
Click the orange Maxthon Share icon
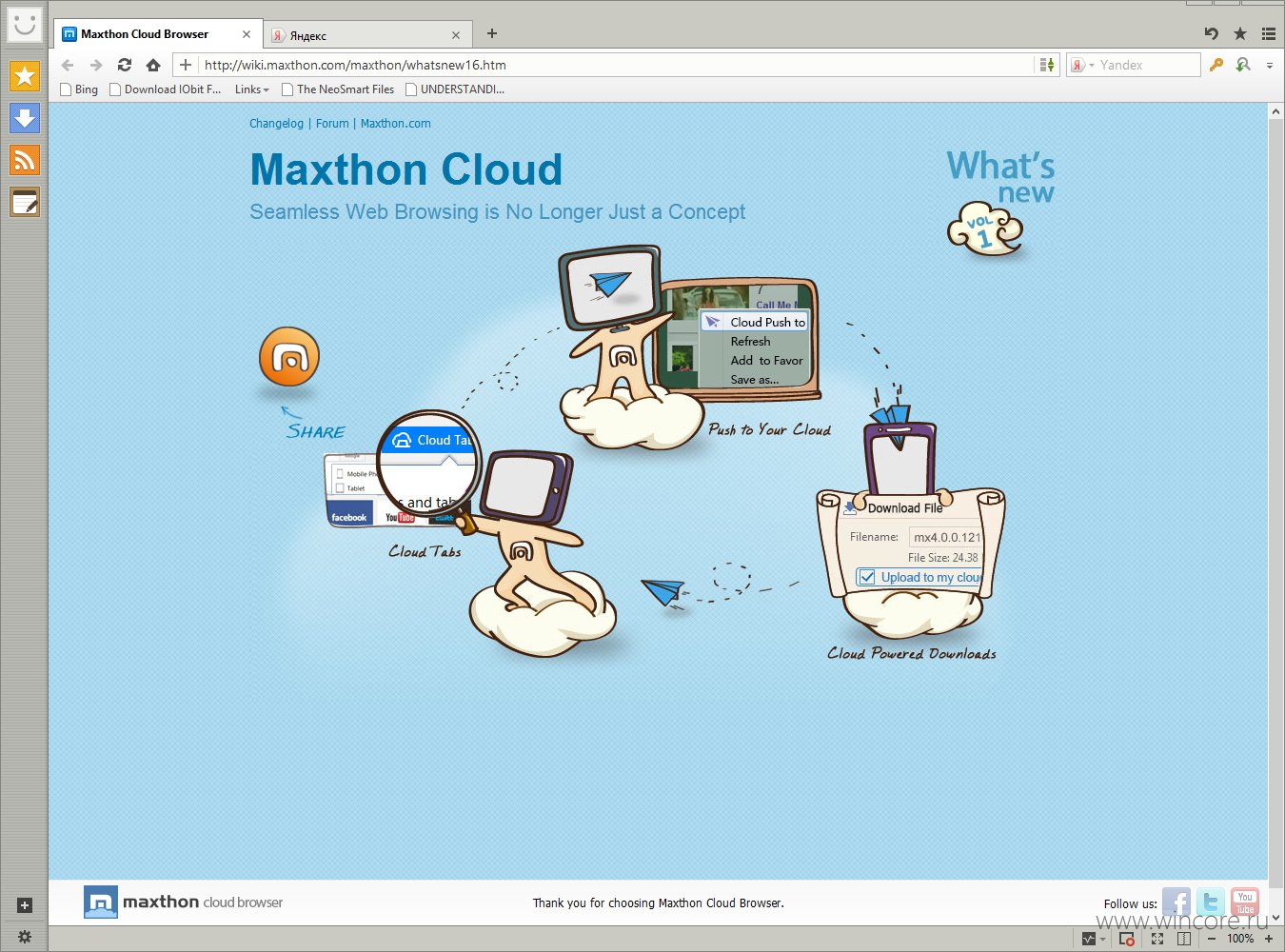[289, 357]
